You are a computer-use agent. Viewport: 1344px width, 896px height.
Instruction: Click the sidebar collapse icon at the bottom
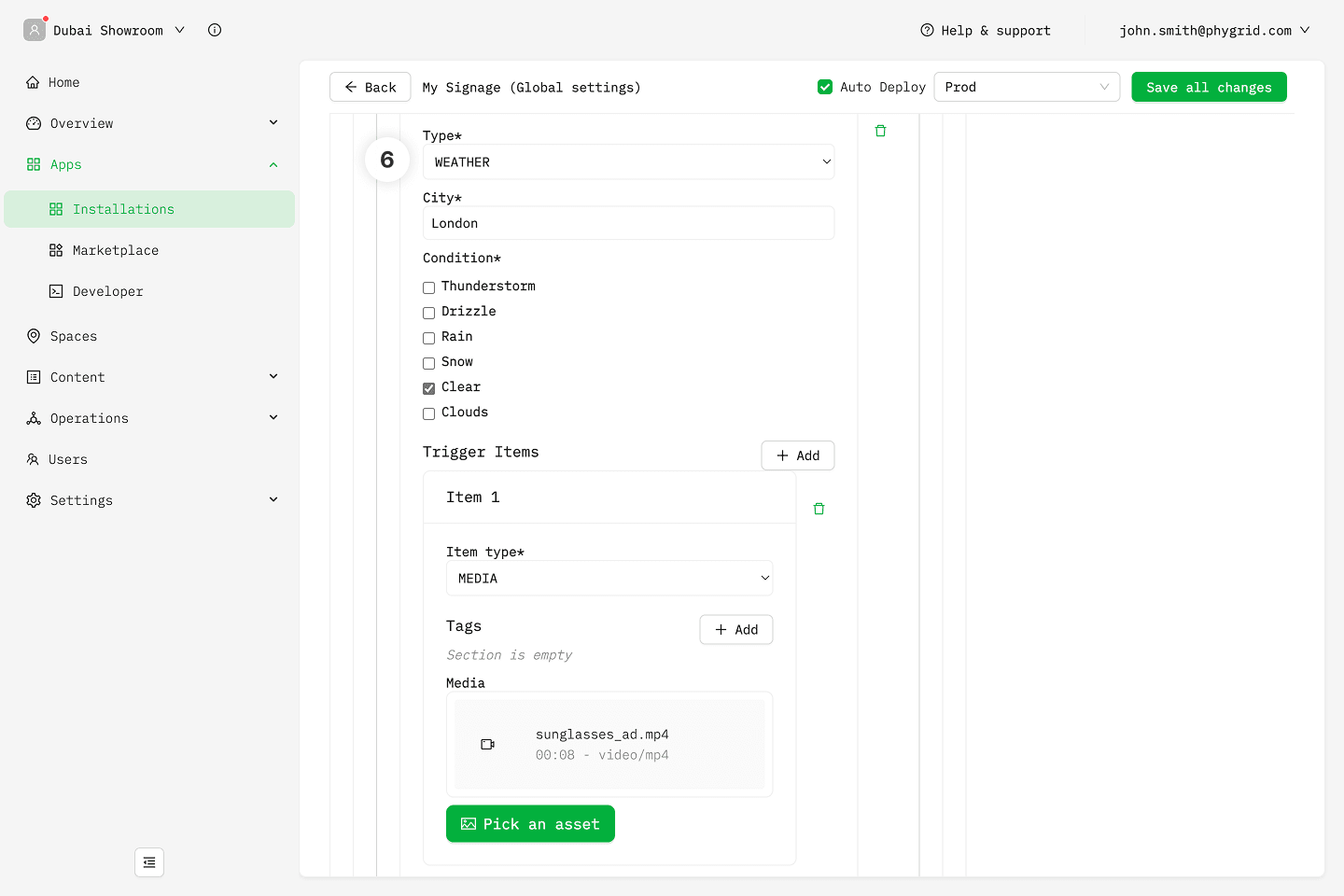[x=149, y=862]
